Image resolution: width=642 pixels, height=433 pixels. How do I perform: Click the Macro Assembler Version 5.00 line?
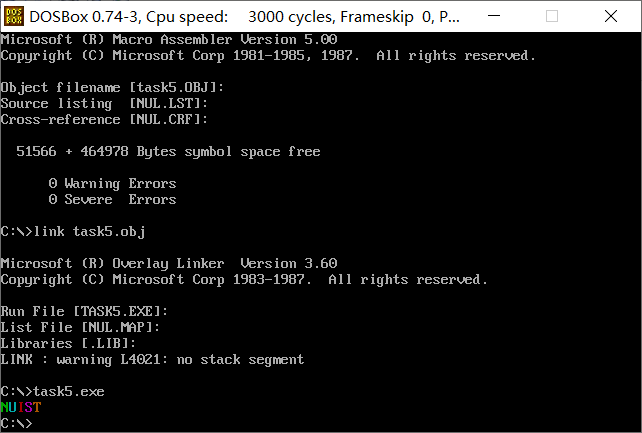pyautogui.click(x=169, y=40)
